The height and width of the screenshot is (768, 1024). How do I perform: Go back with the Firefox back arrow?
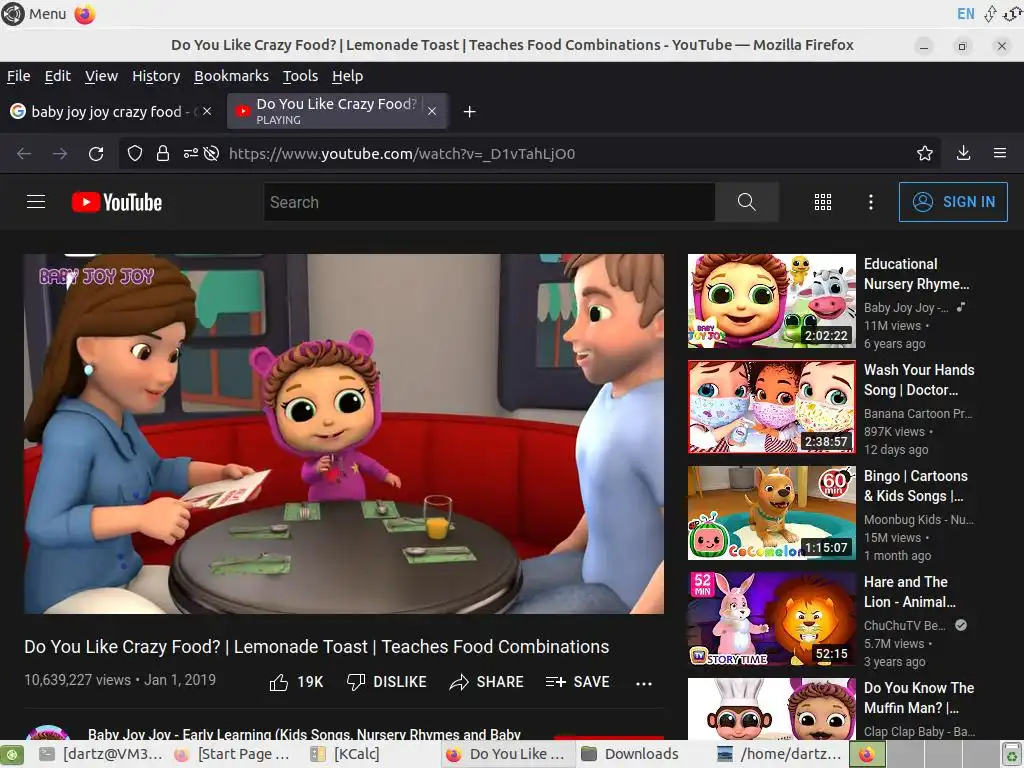[24, 153]
